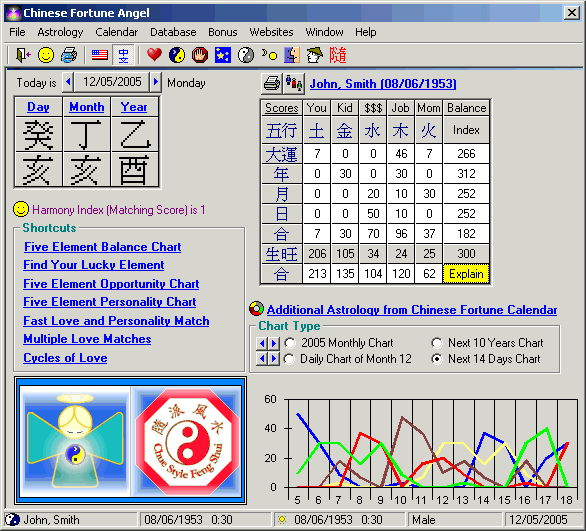This screenshot has height=531, width=586.
Task: Open the Database menu
Action: click(x=173, y=32)
